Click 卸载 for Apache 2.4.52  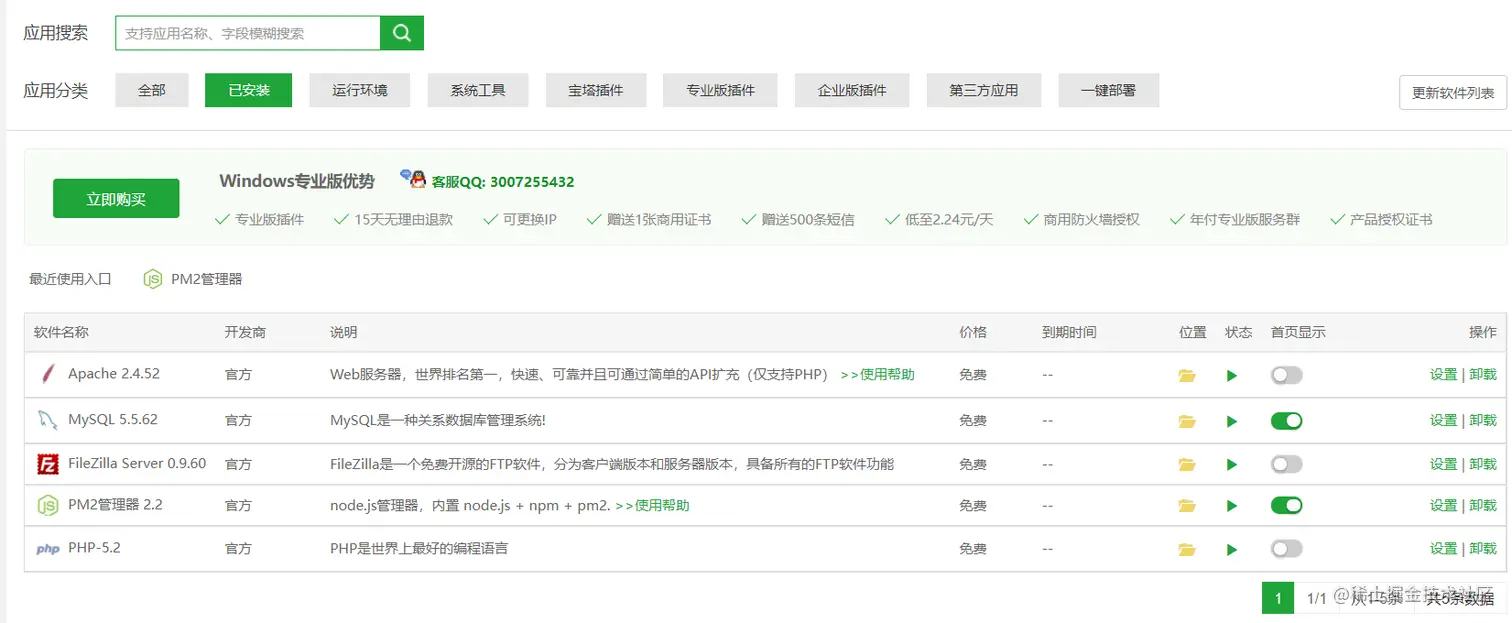pos(1483,374)
